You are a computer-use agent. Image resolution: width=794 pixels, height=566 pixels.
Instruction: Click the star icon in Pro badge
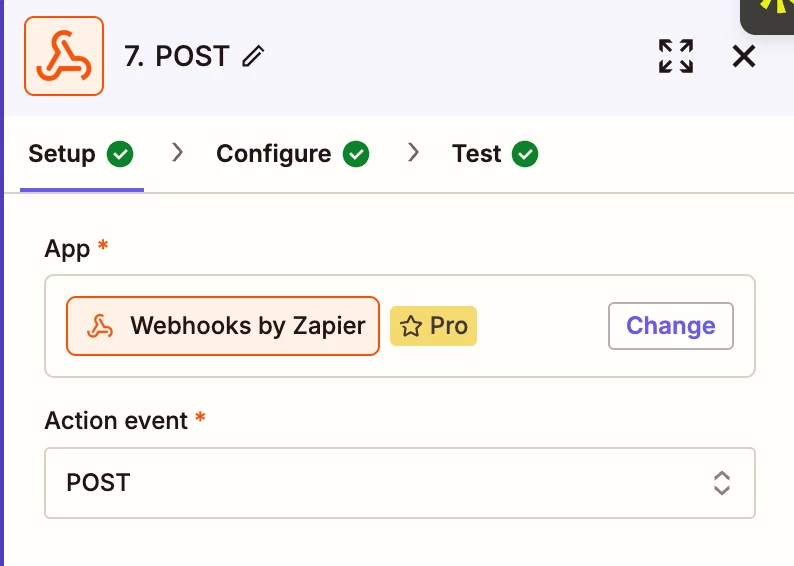(x=410, y=326)
